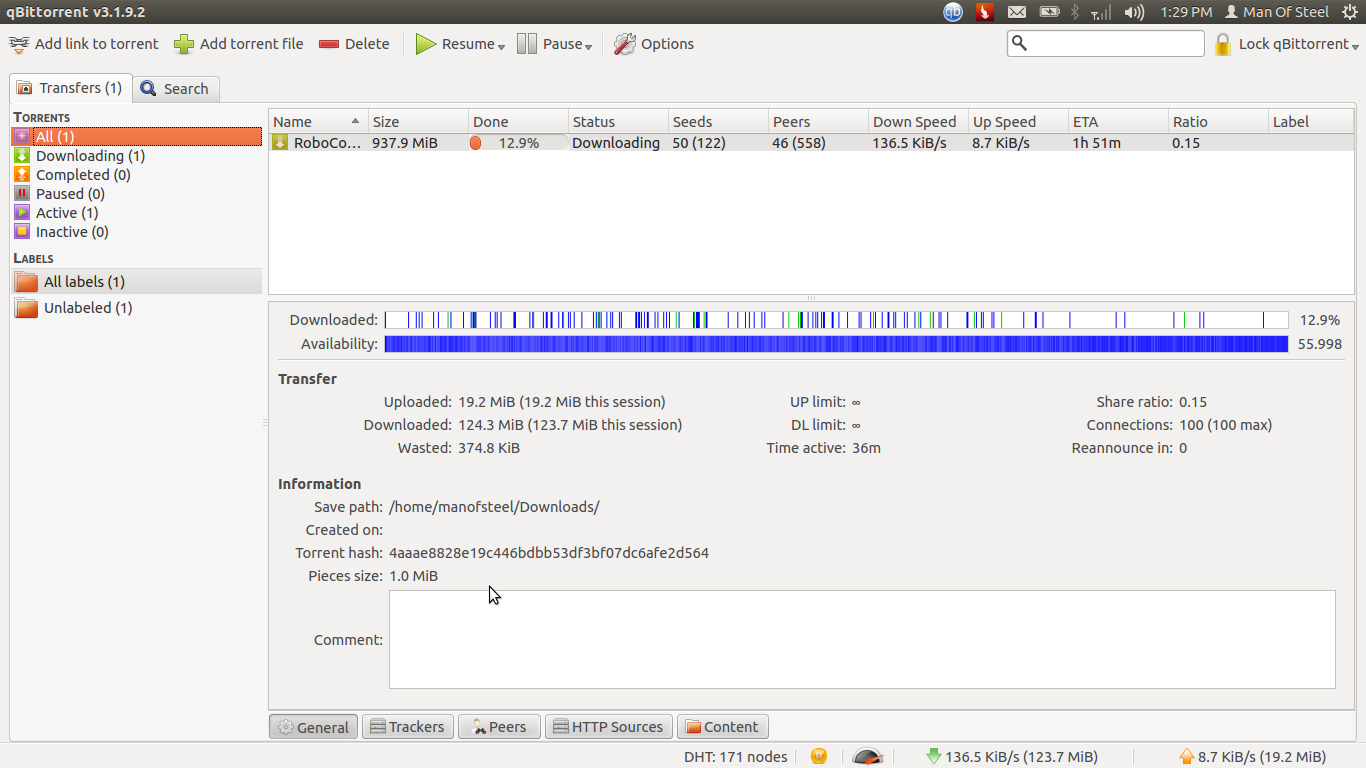Click the yellow connection status smiley in status bar
This screenshot has width=1366, height=768.
818,756
